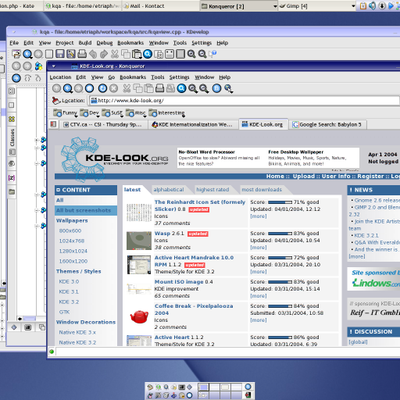400x400 pixels.
Task: Open the 1024x768 wallpapers link
Action: (72, 241)
